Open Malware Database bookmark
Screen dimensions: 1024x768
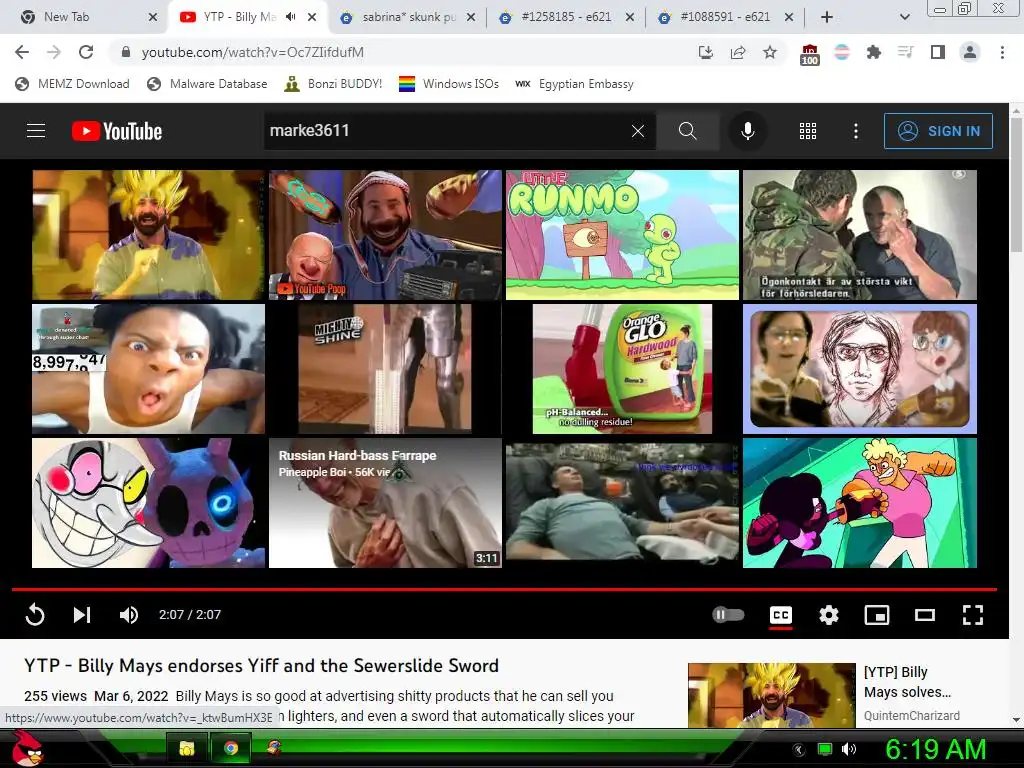(208, 84)
